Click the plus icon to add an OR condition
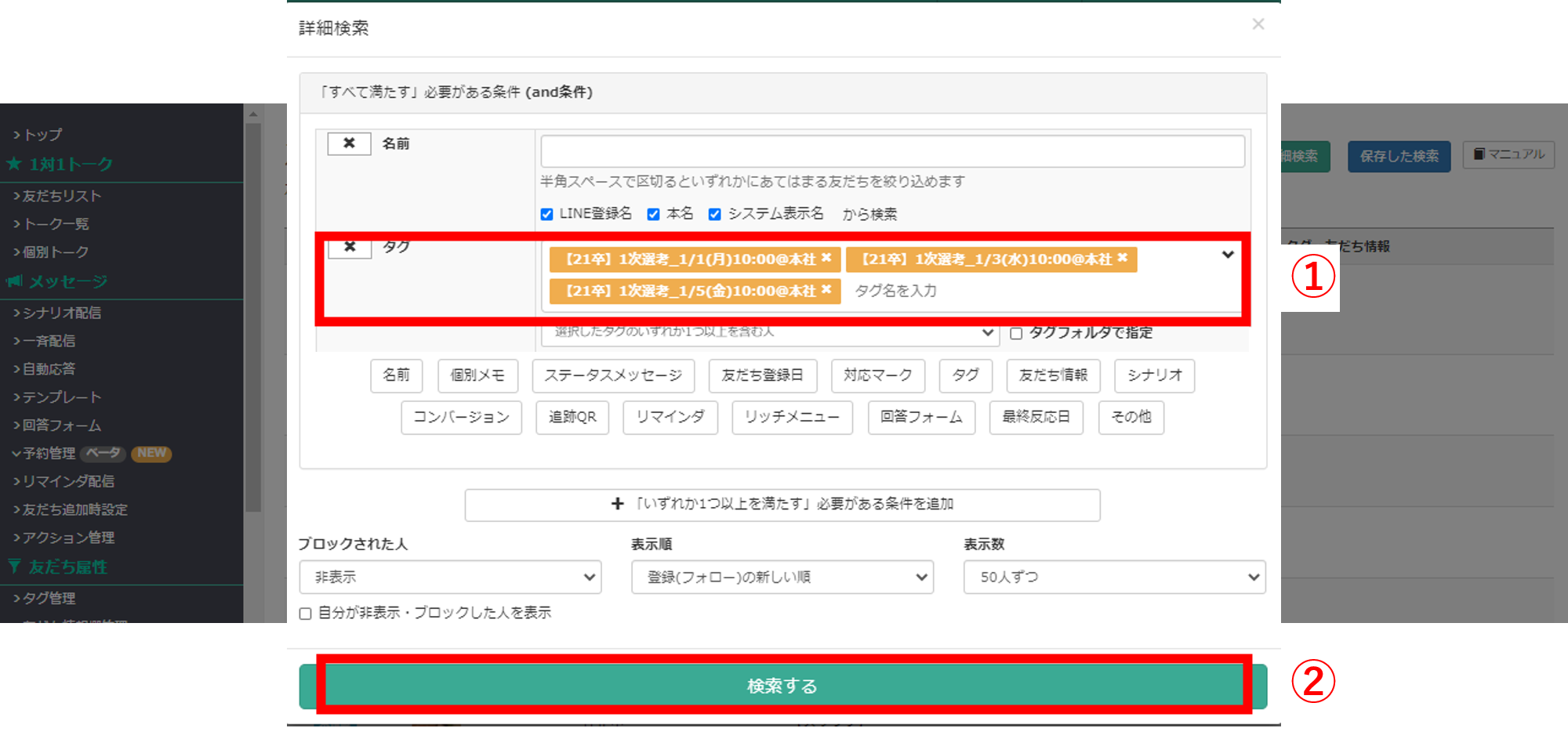This screenshot has width=1568, height=739. tap(617, 505)
